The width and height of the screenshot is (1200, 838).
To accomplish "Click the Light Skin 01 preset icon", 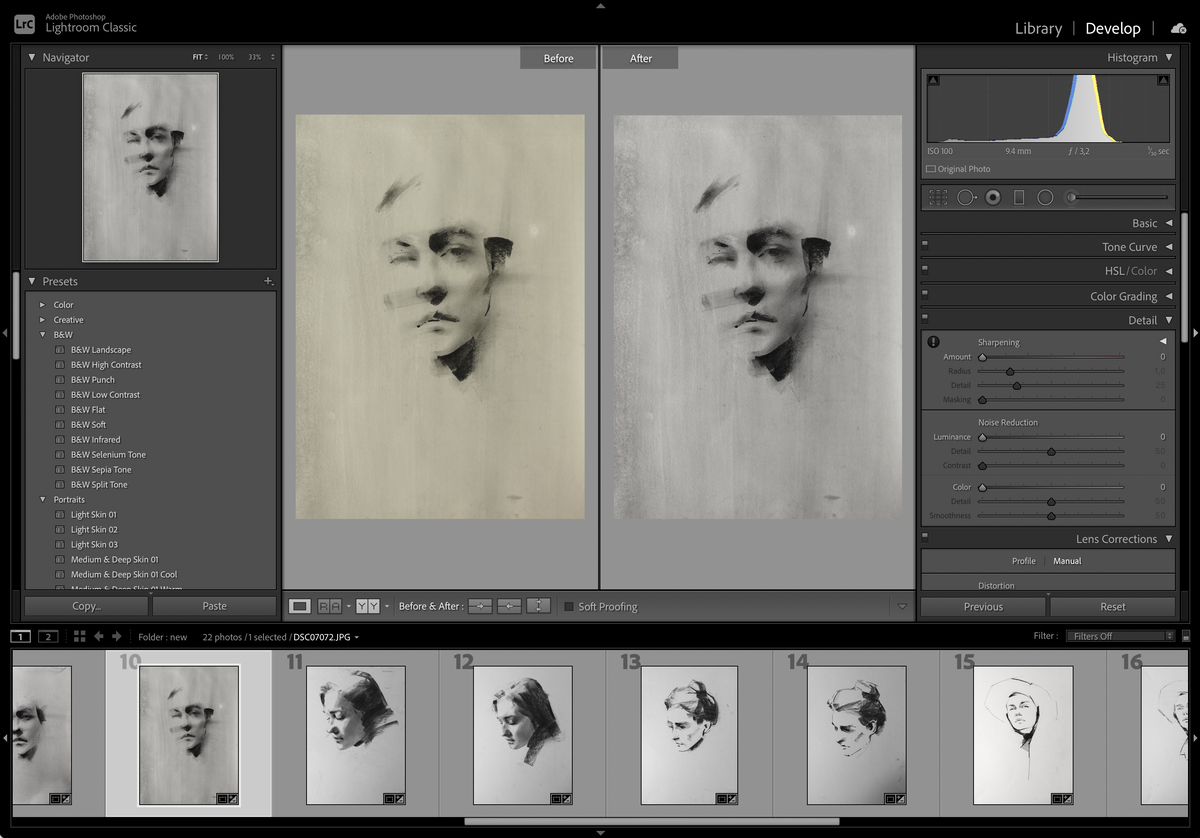I will [x=60, y=515].
